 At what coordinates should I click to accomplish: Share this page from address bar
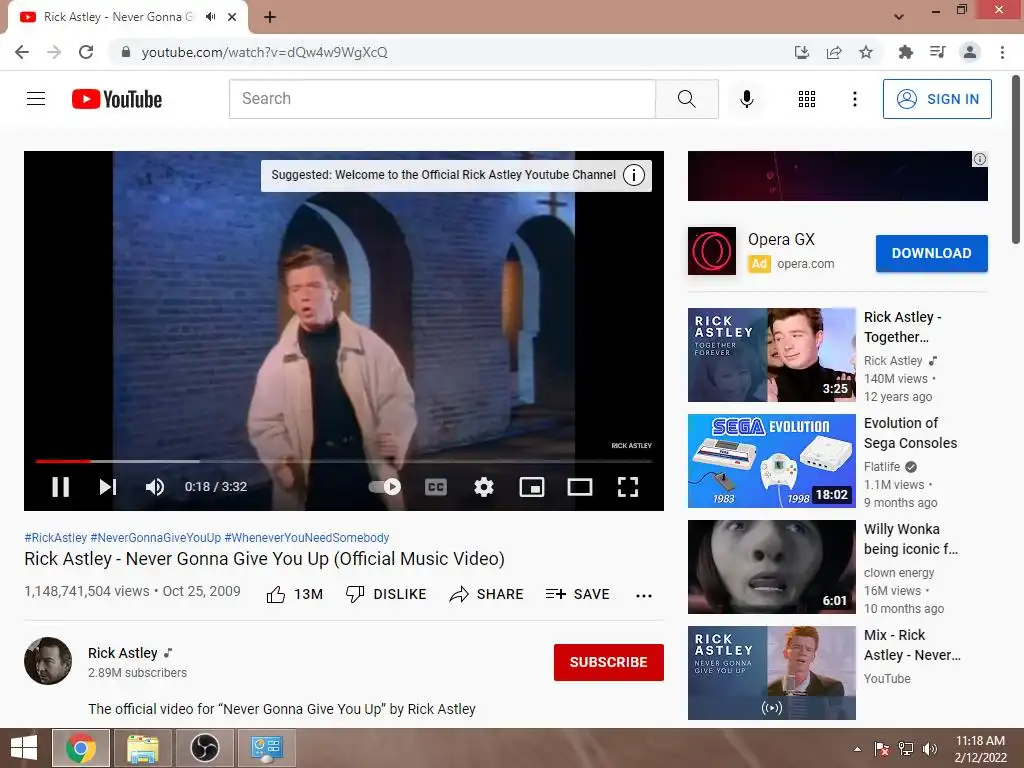coord(834,52)
